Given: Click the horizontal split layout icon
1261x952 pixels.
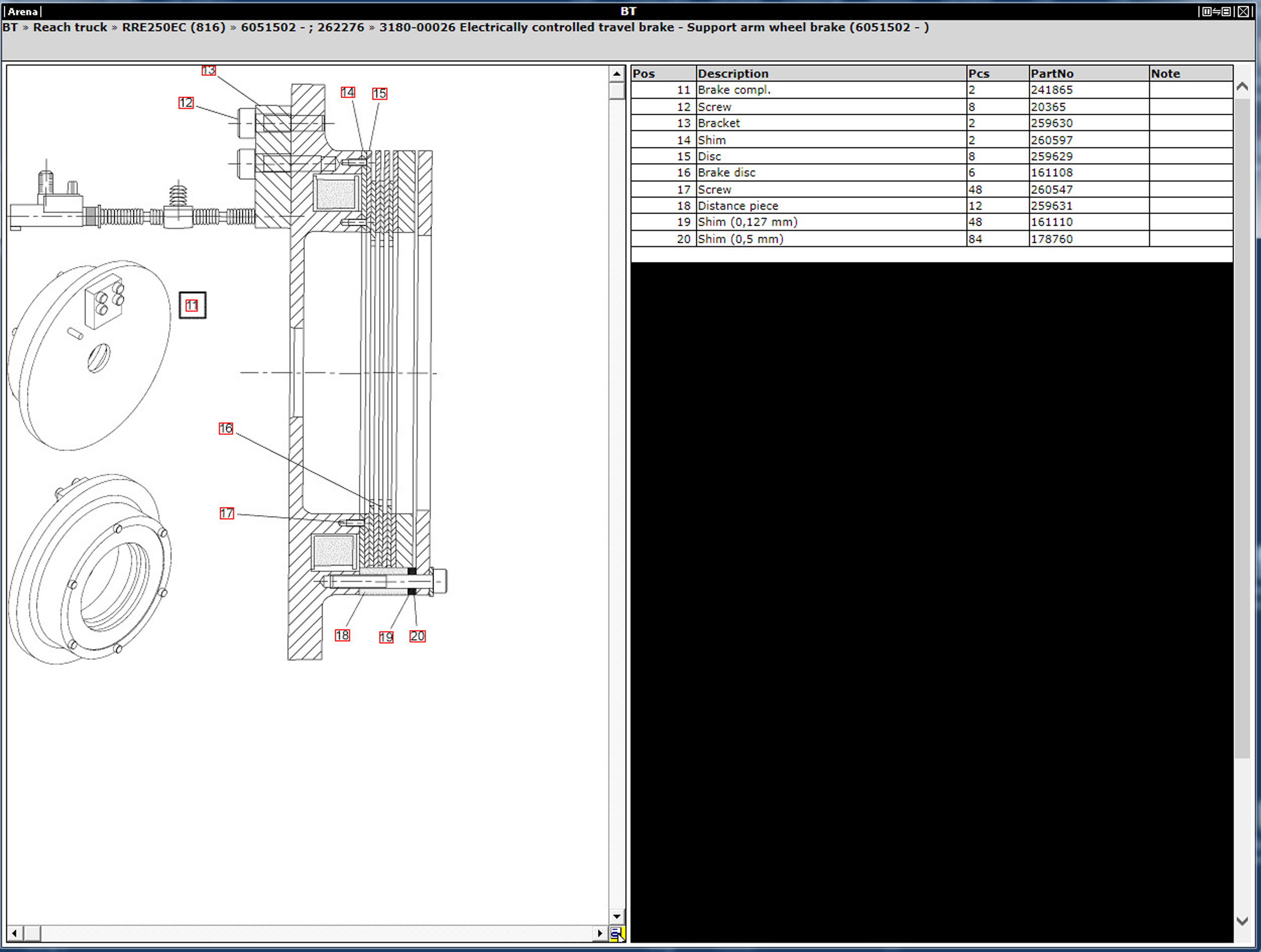Looking at the screenshot, I should [x=1226, y=11].
